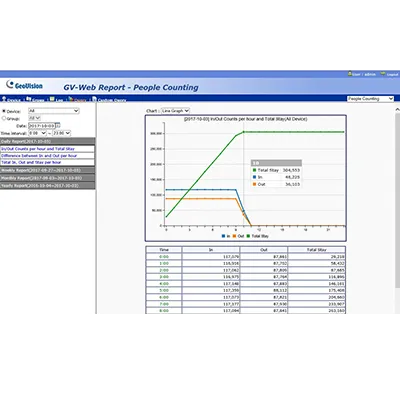Open the Device dropdown set to All

(54, 111)
